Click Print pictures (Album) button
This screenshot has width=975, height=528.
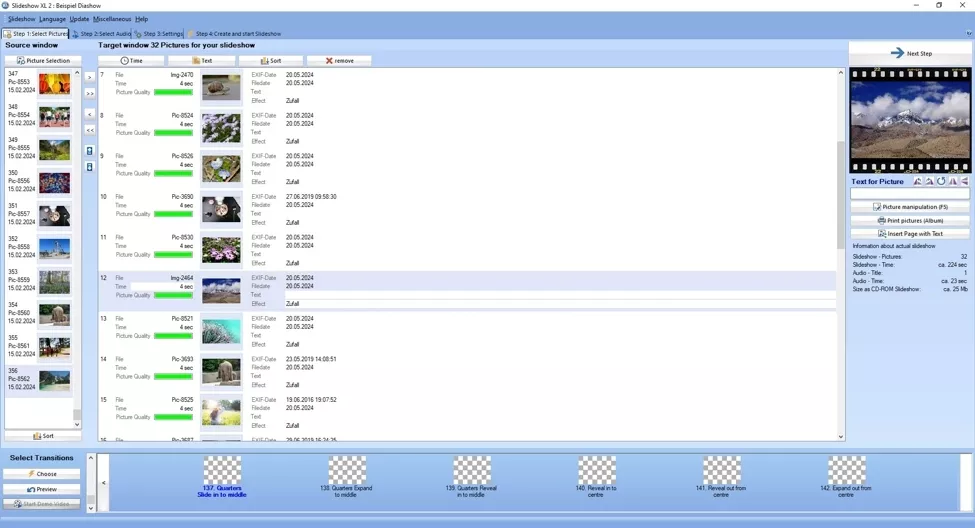point(910,220)
